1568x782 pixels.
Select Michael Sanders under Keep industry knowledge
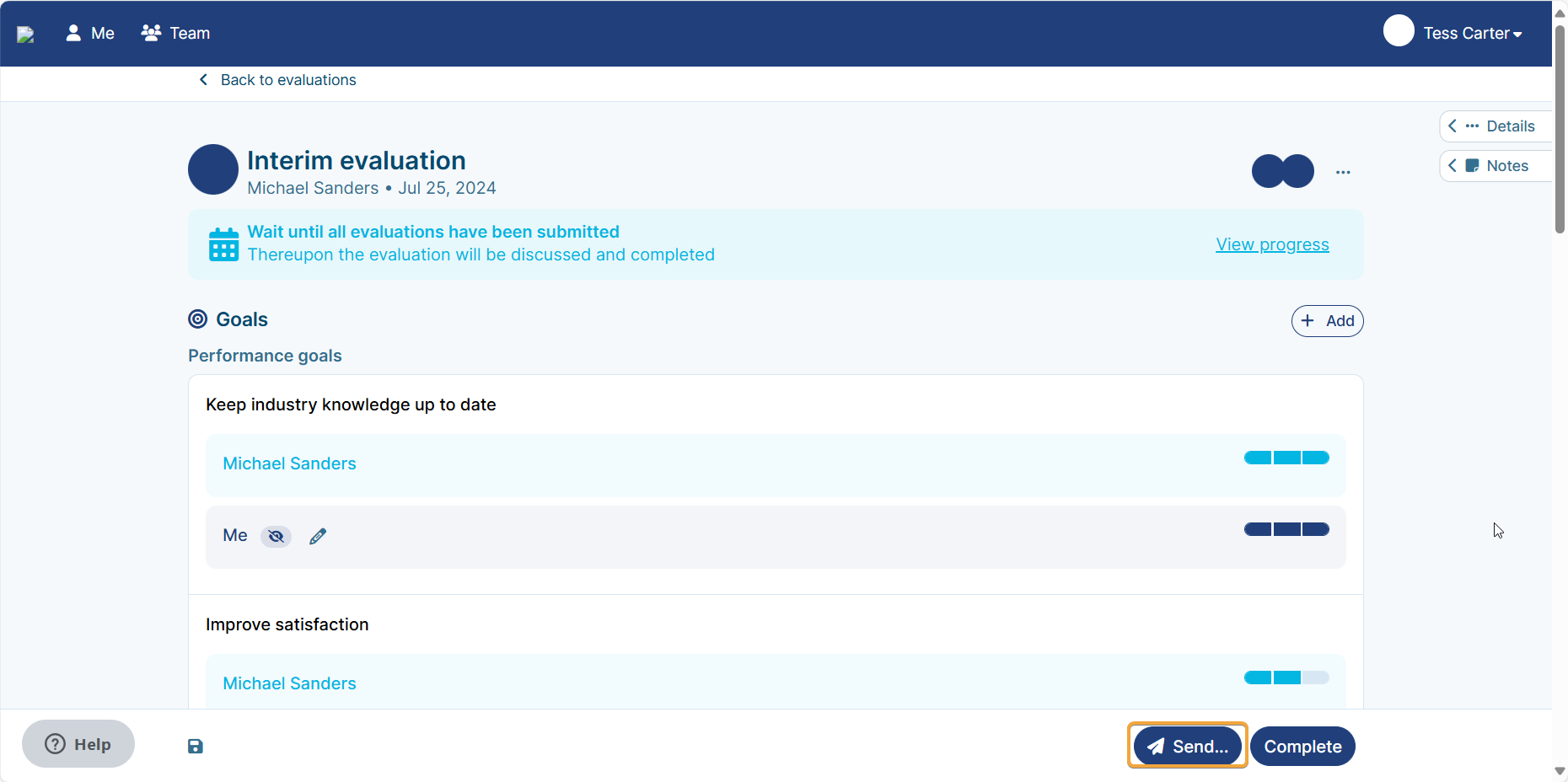coord(289,463)
